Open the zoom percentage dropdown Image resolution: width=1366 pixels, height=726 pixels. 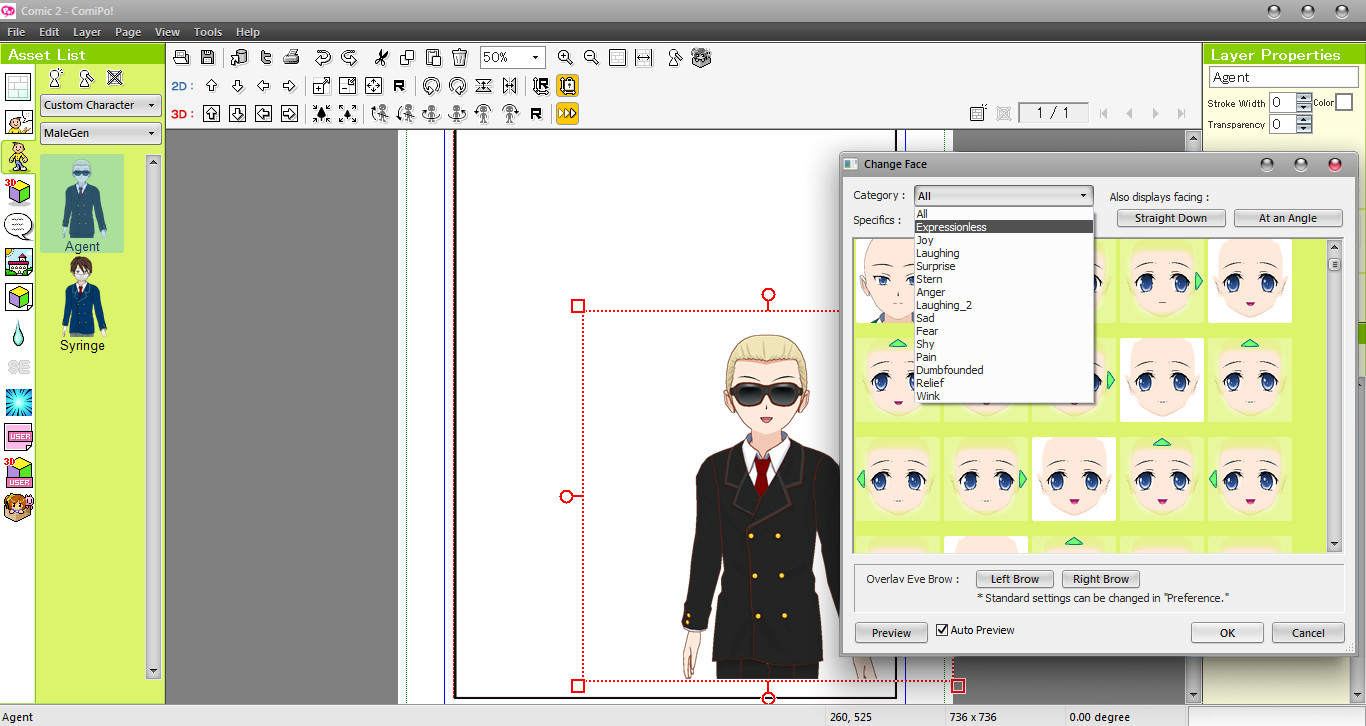534,57
